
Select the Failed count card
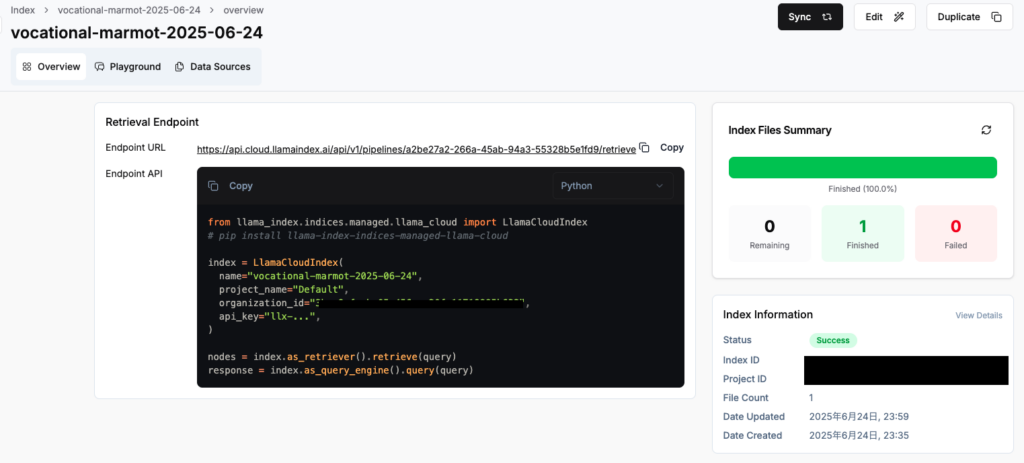point(956,234)
